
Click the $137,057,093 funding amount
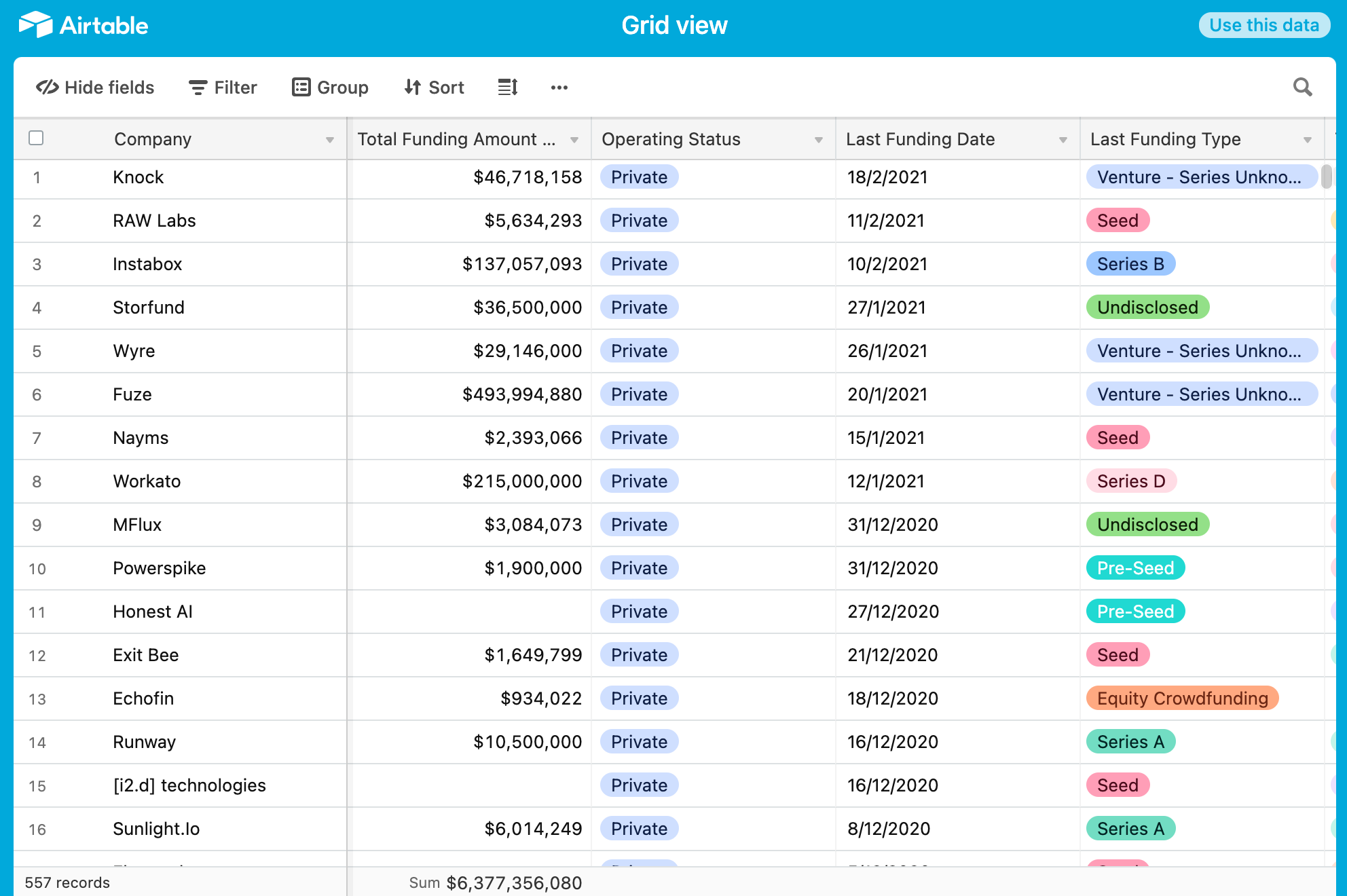click(522, 264)
